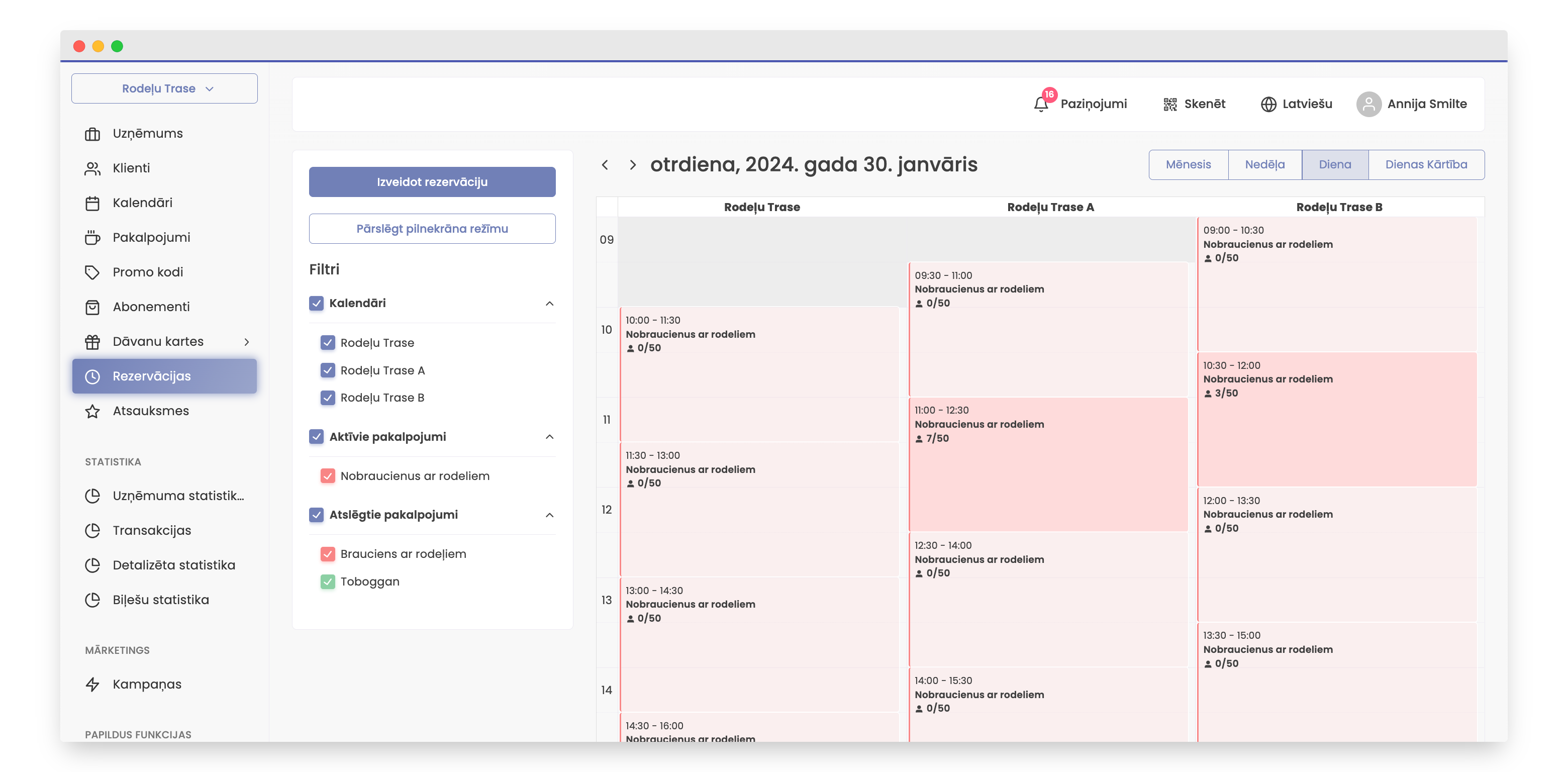Viewport: 1568px width, 772px height.
Task: Collapse the Kalendāri filter section
Action: [x=549, y=303]
